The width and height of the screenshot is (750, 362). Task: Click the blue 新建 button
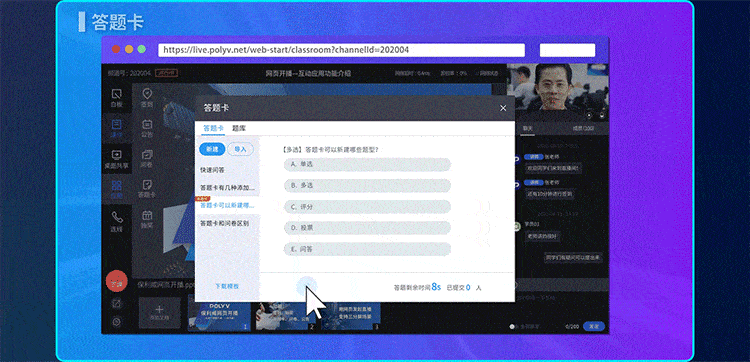[212, 149]
